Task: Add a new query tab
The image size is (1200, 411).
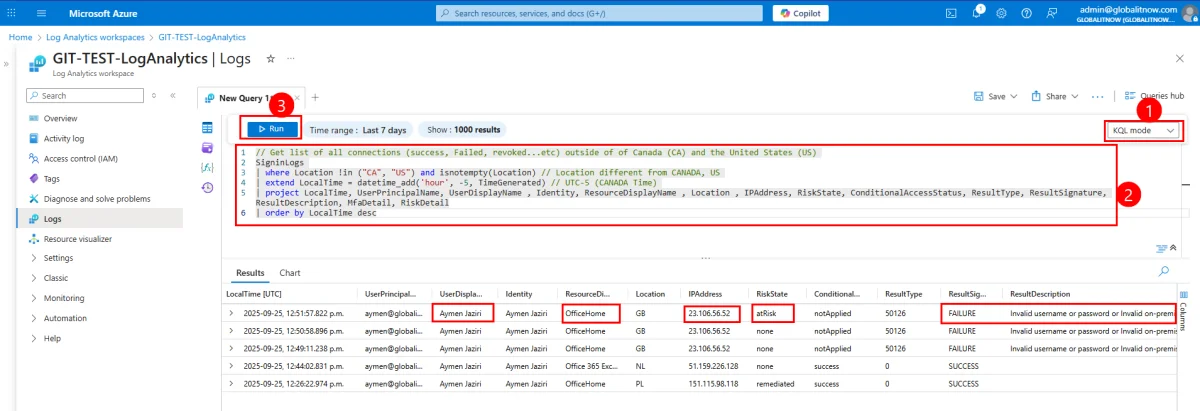Action: point(315,97)
